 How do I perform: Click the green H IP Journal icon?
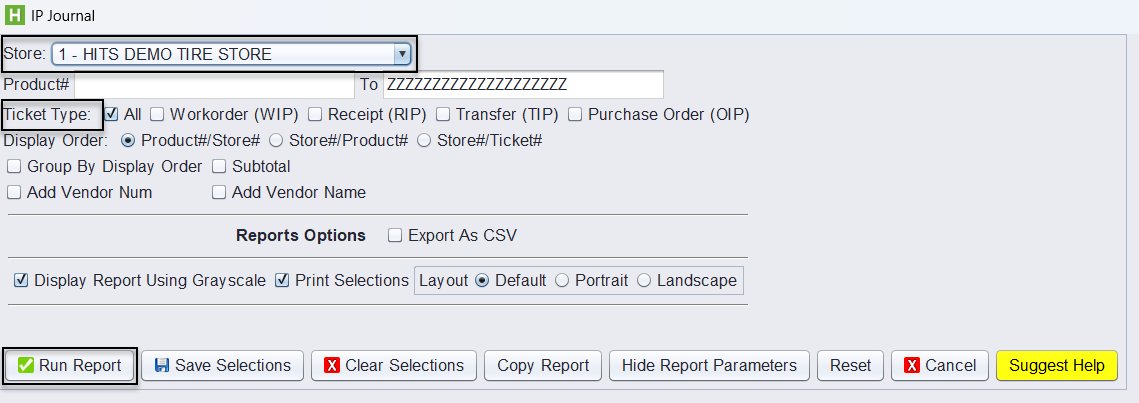[x=15, y=16]
